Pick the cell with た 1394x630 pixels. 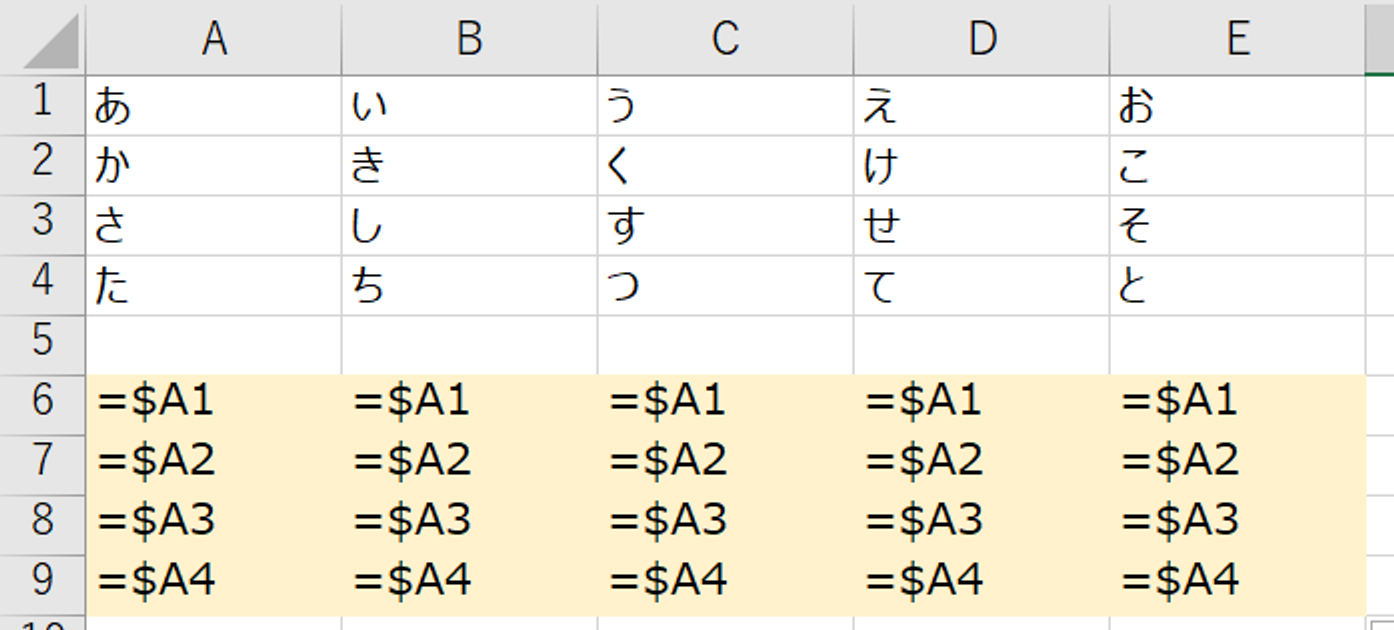(x=214, y=286)
